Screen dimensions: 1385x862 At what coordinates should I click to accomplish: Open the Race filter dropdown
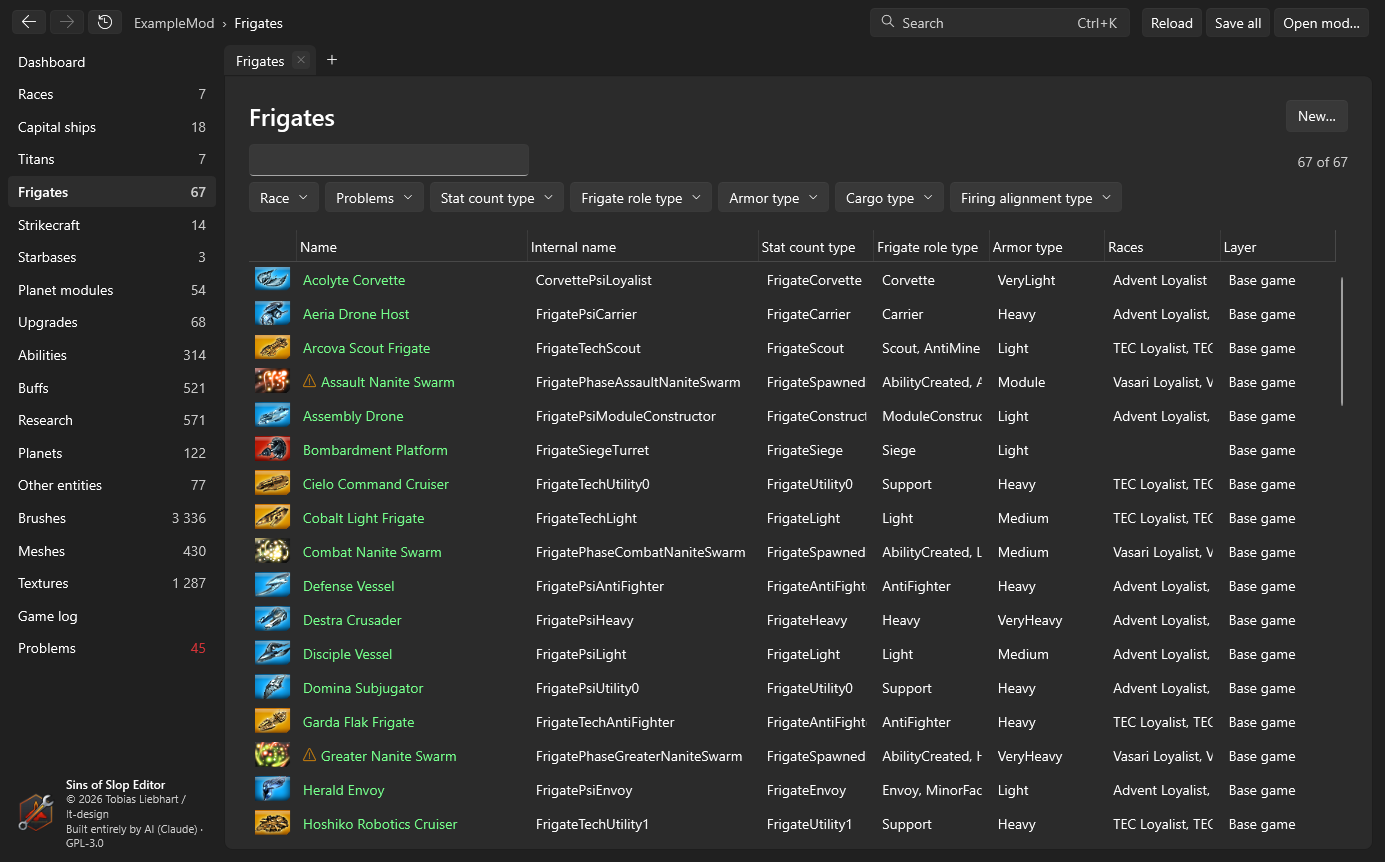click(x=284, y=198)
